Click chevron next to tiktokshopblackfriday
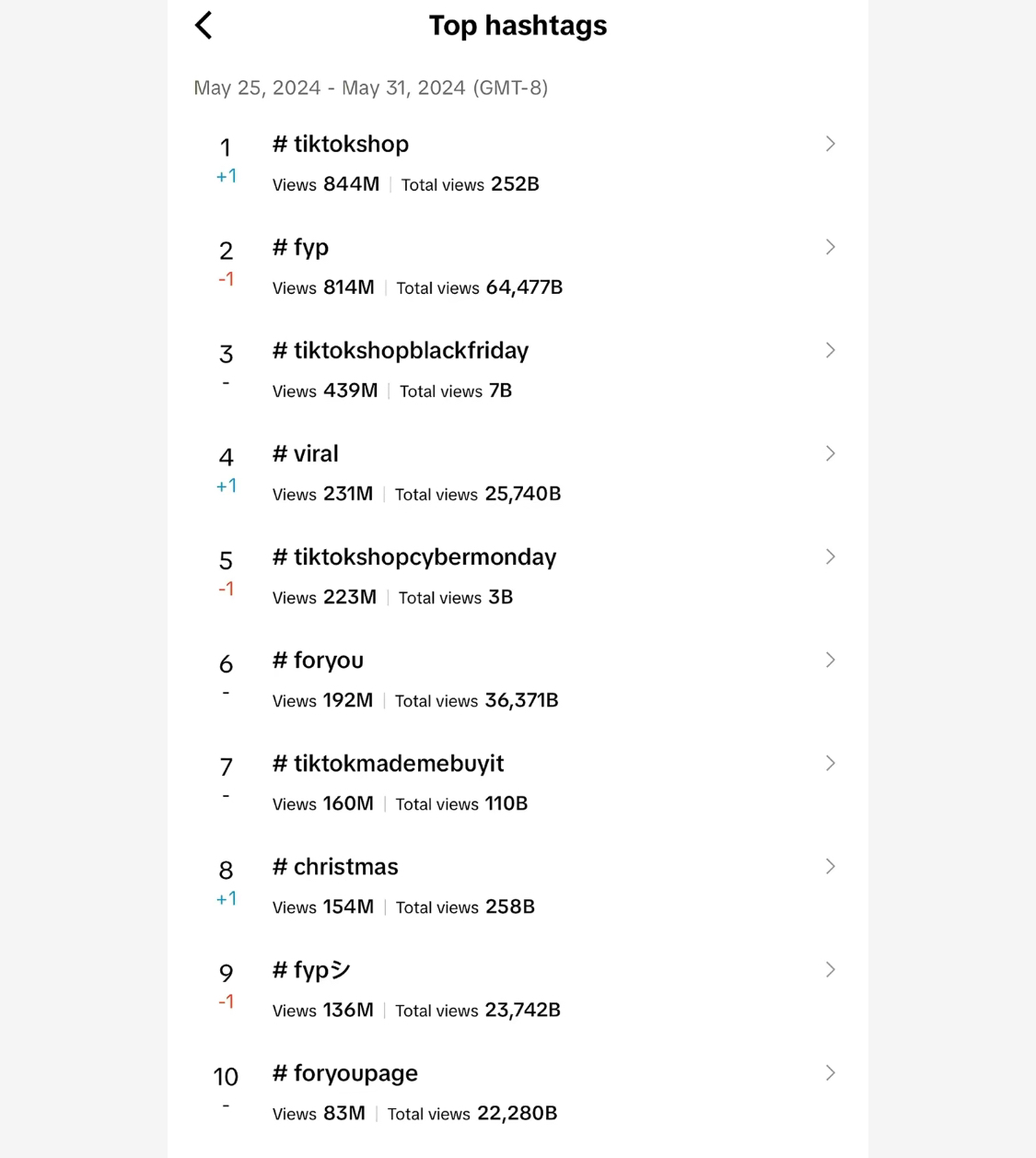 (830, 350)
